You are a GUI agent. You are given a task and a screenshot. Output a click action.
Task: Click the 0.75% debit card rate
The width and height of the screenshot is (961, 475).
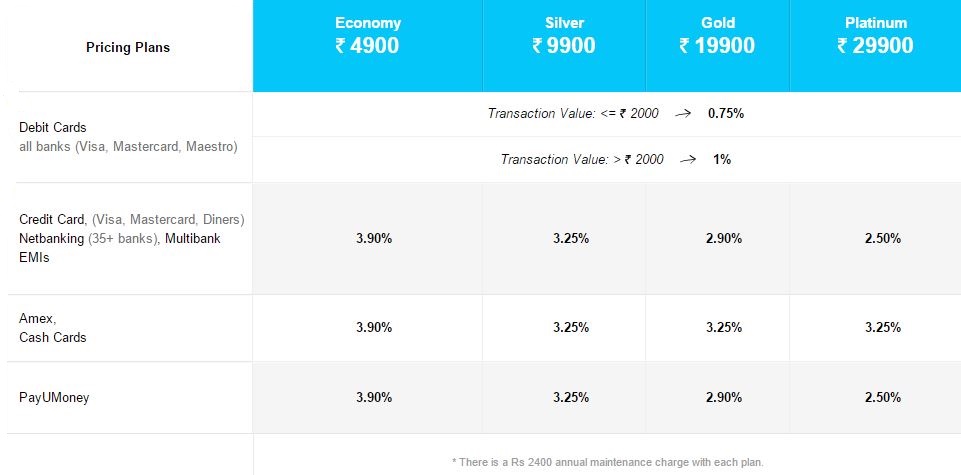click(726, 113)
